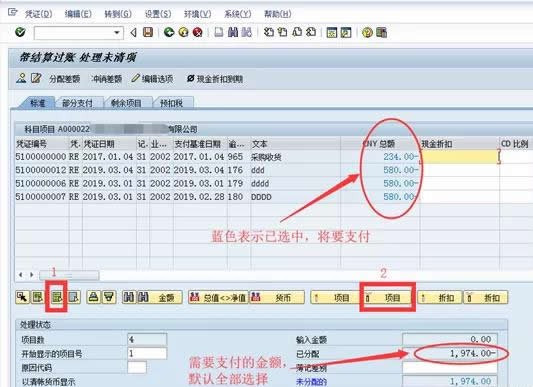Go to Last Page icon
The width and height of the screenshot is (533, 387).
coord(311,33)
